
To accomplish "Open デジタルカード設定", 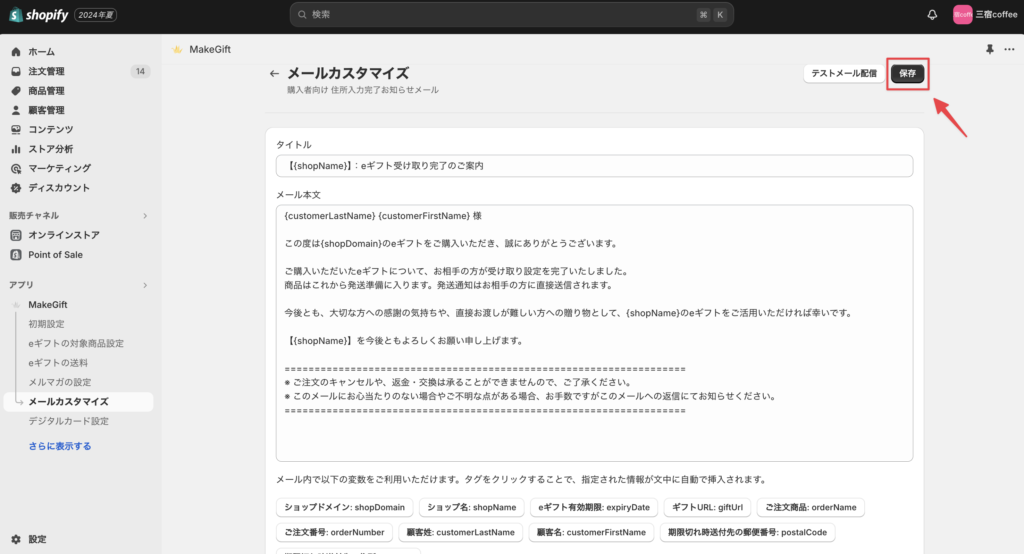I will (69, 421).
